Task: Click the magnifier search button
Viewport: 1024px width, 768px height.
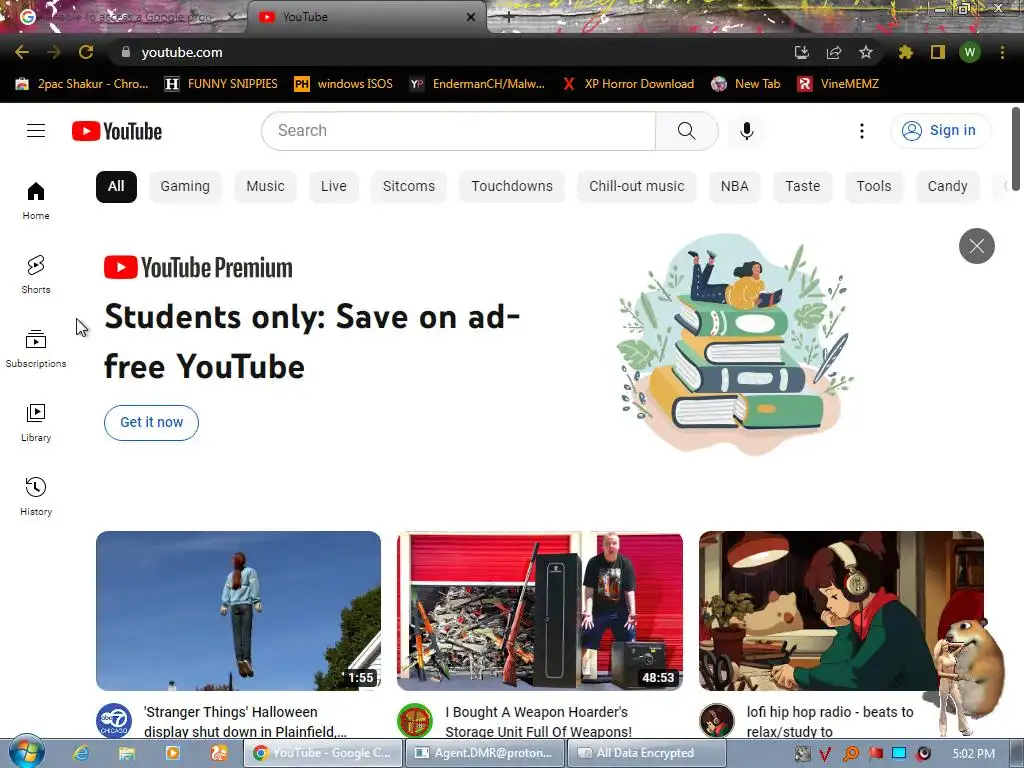Action: 686,131
